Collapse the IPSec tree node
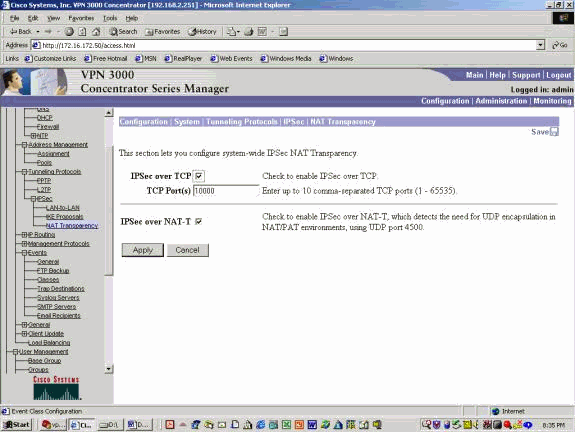This screenshot has height=432, width=575. coord(33,199)
